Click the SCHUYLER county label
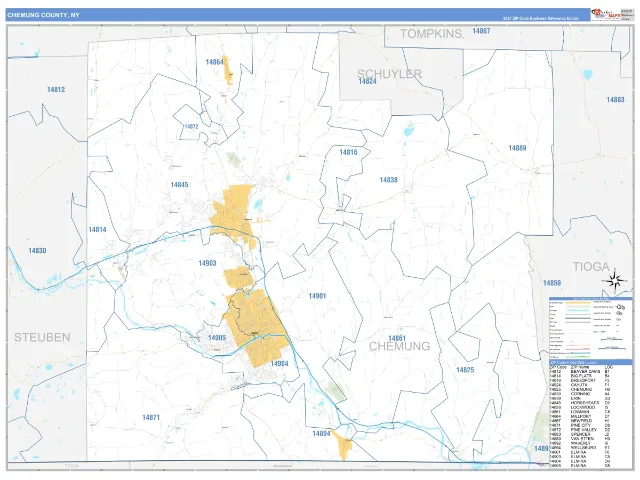640x480 pixels. pyautogui.click(x=389, y=73)
